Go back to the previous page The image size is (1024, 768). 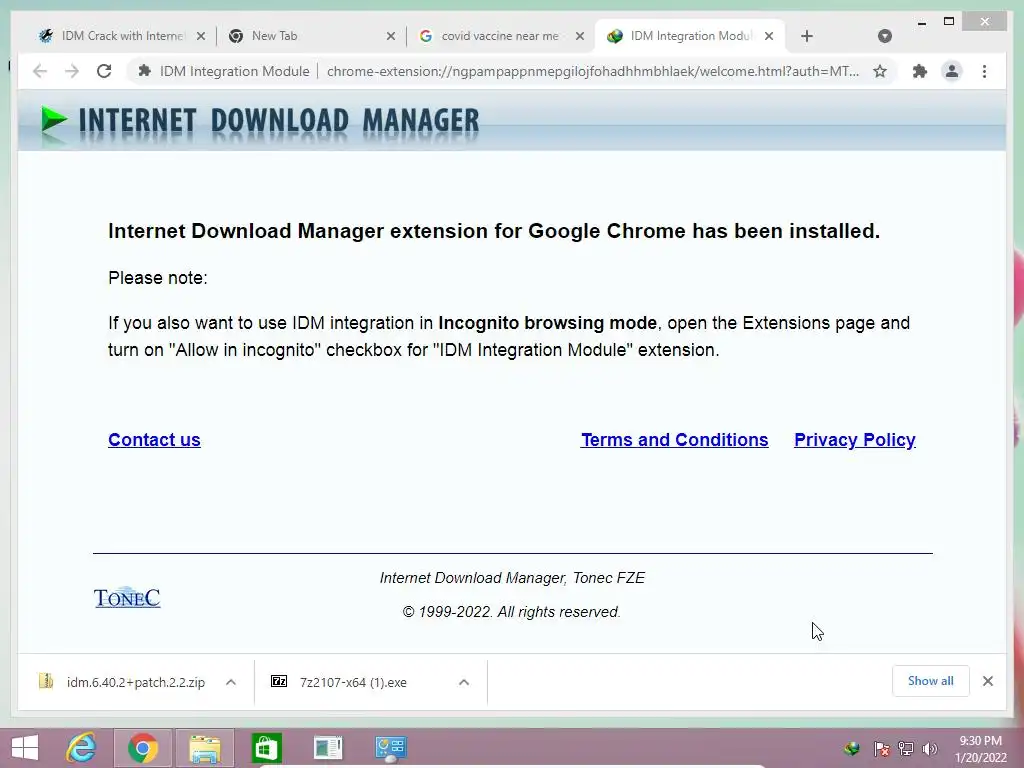(40, 71)
